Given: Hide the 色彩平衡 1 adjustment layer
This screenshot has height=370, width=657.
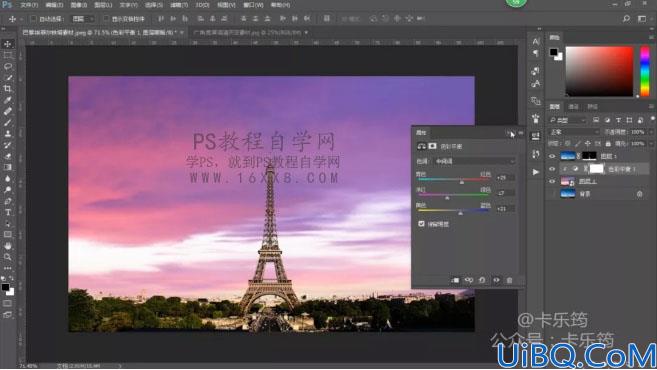Looking at the screenshot, I should [552, 169].
